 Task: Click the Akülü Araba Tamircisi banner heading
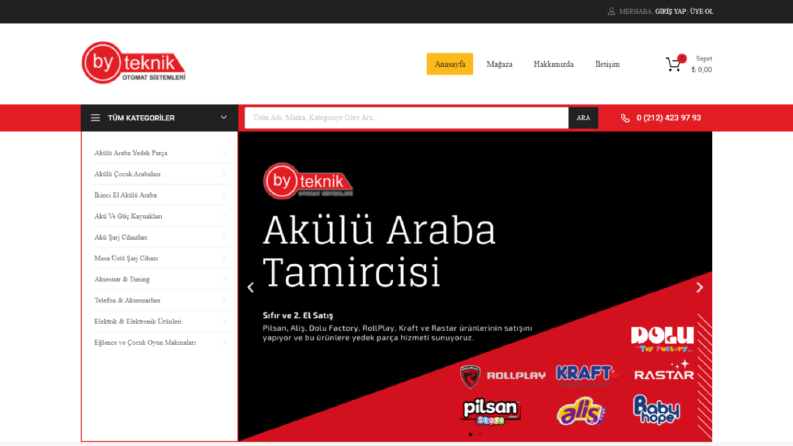tap(379, 251)
